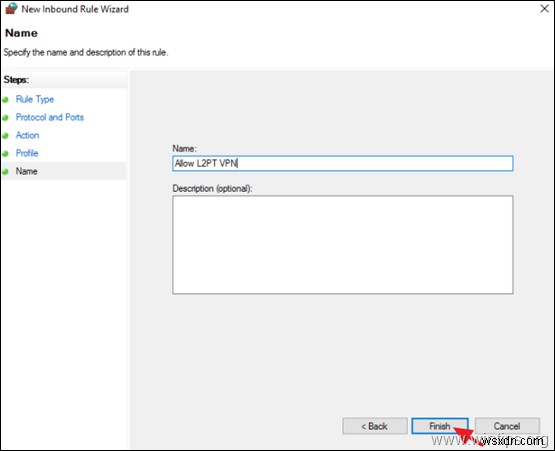Jump to the Action step
Viewport: 555px width, 451px height.
27,135
